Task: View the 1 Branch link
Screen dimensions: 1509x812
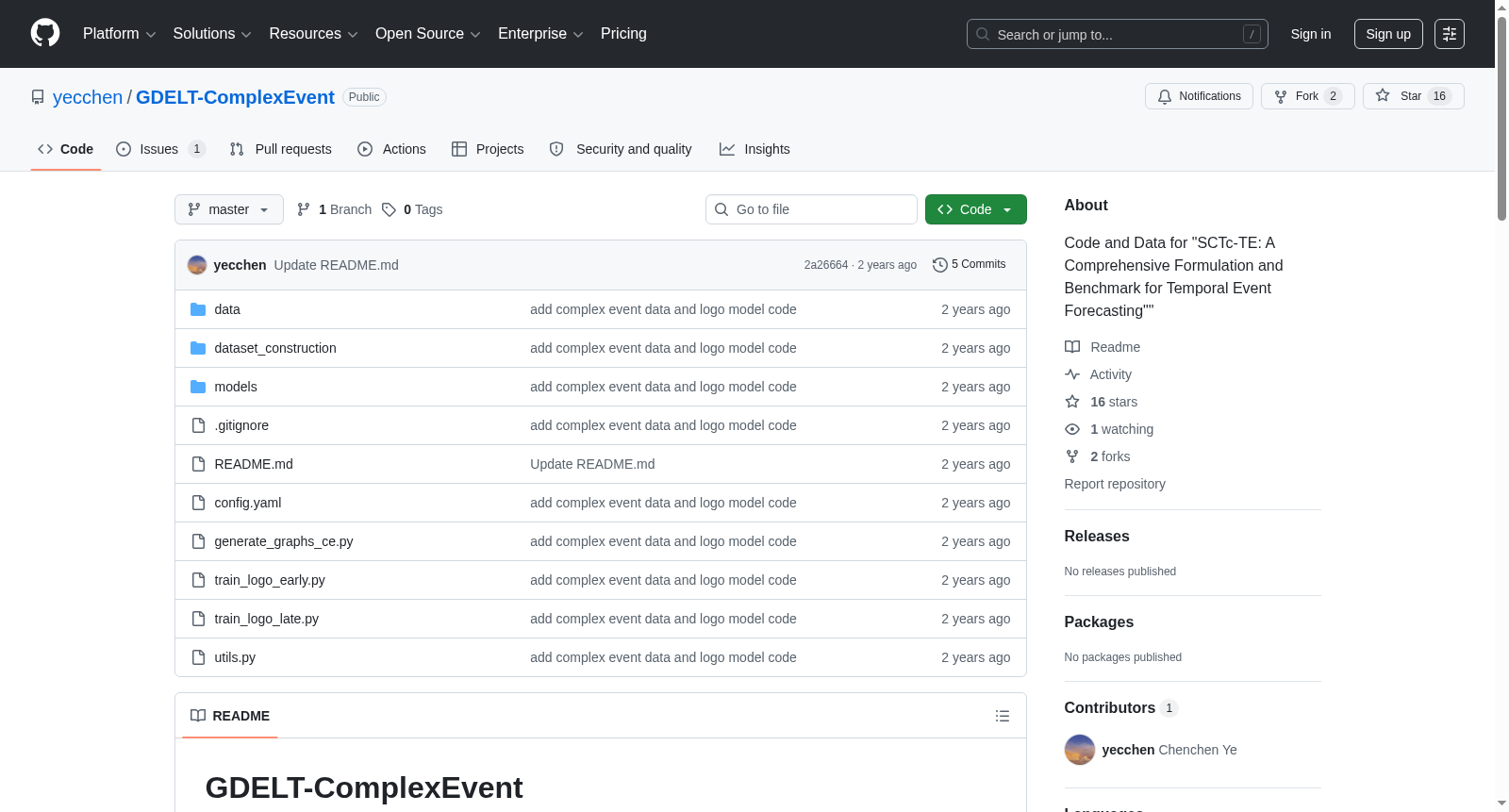Action: [x=335, y=209]
